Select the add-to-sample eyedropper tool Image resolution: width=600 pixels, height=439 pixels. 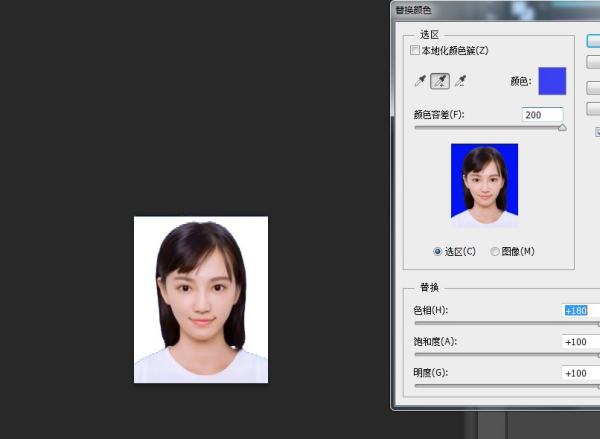pyautogui.click(x=440, y=82)
